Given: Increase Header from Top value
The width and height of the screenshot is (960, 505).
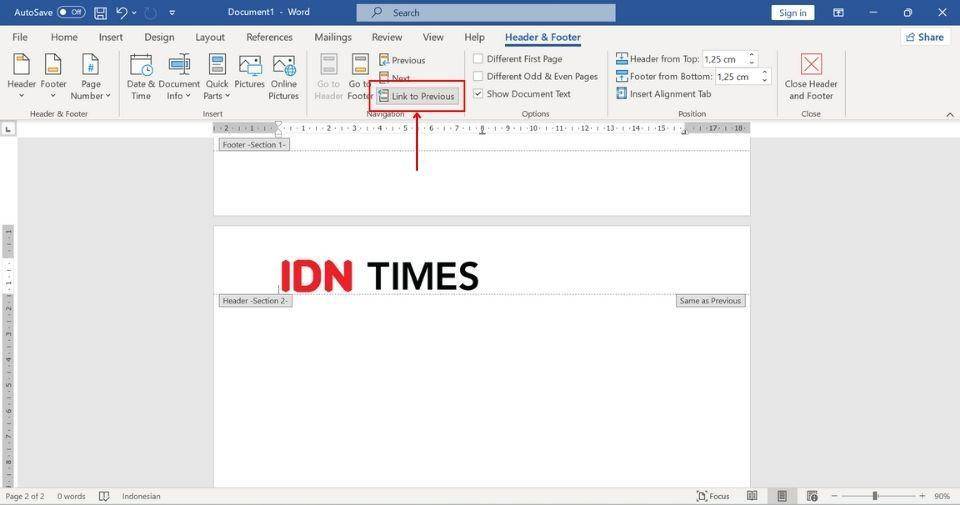Looking at the screenshot, I should coord(752,55).
